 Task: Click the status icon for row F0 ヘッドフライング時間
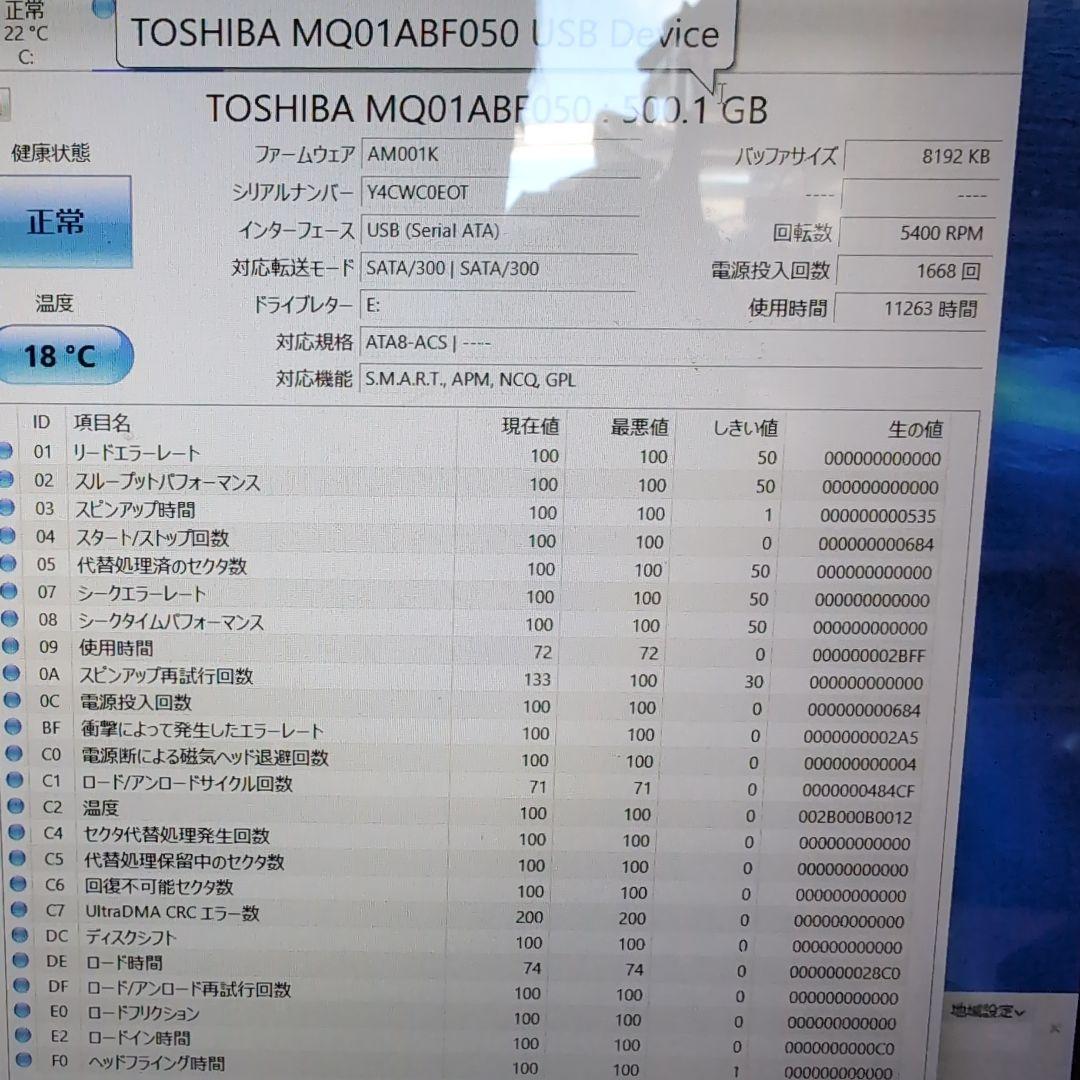[24, 1060]
